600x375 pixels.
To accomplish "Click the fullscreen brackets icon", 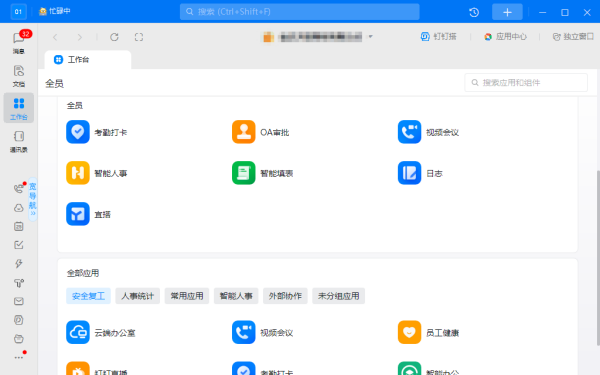I will (x=139, y=37).
